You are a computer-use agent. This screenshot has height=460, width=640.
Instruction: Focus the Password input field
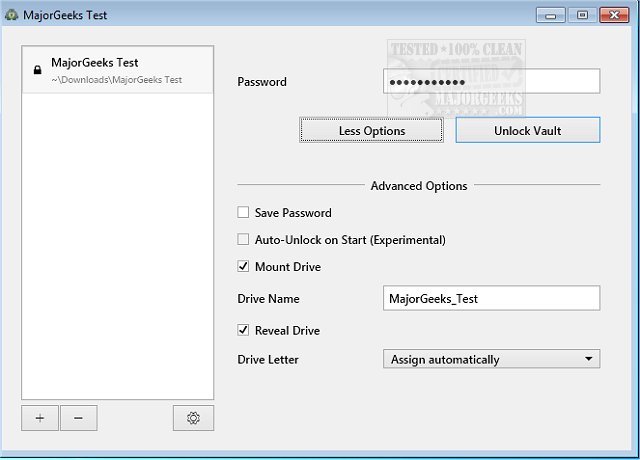(x=491, y=82)
